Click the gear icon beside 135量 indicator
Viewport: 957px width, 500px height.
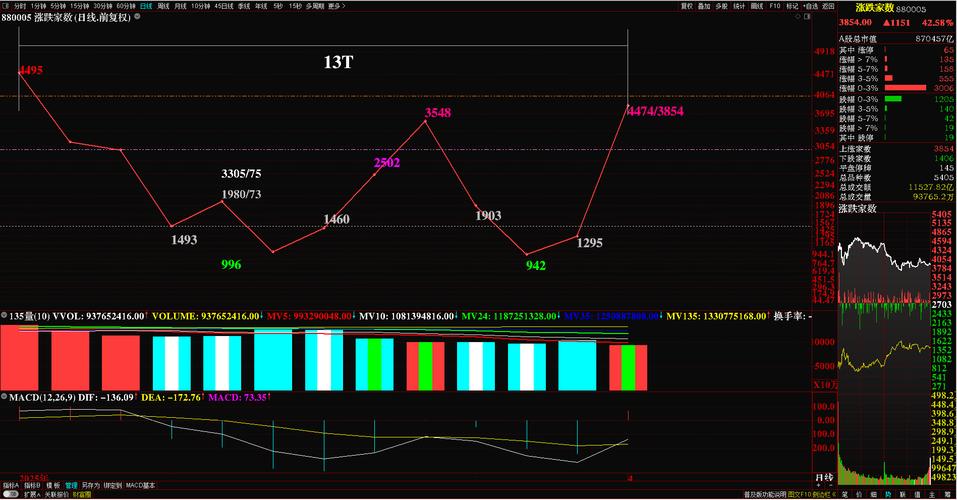4,316
